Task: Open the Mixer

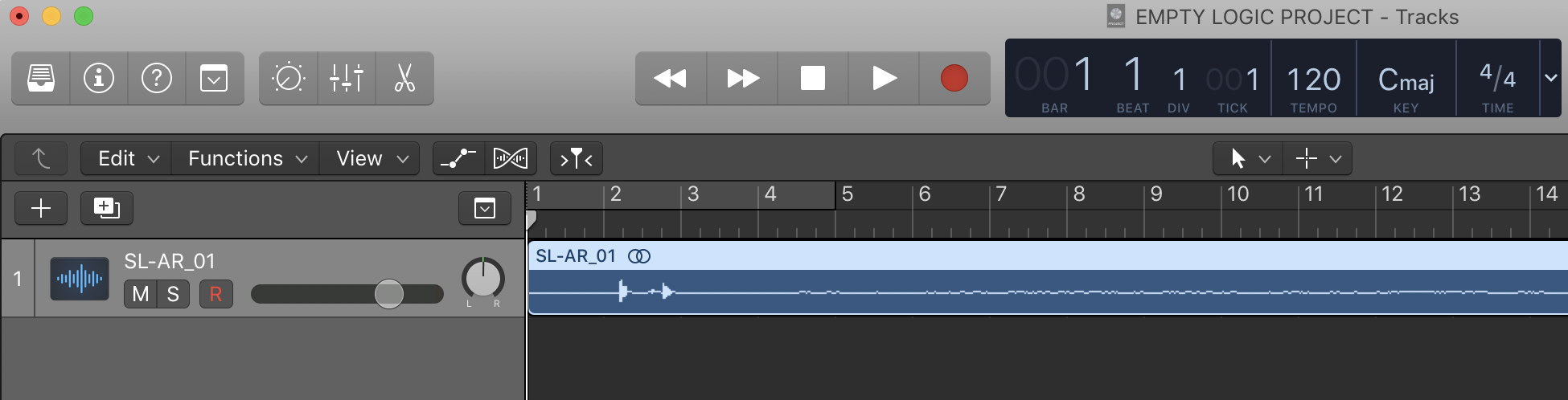Action: (x=347, y=79)
